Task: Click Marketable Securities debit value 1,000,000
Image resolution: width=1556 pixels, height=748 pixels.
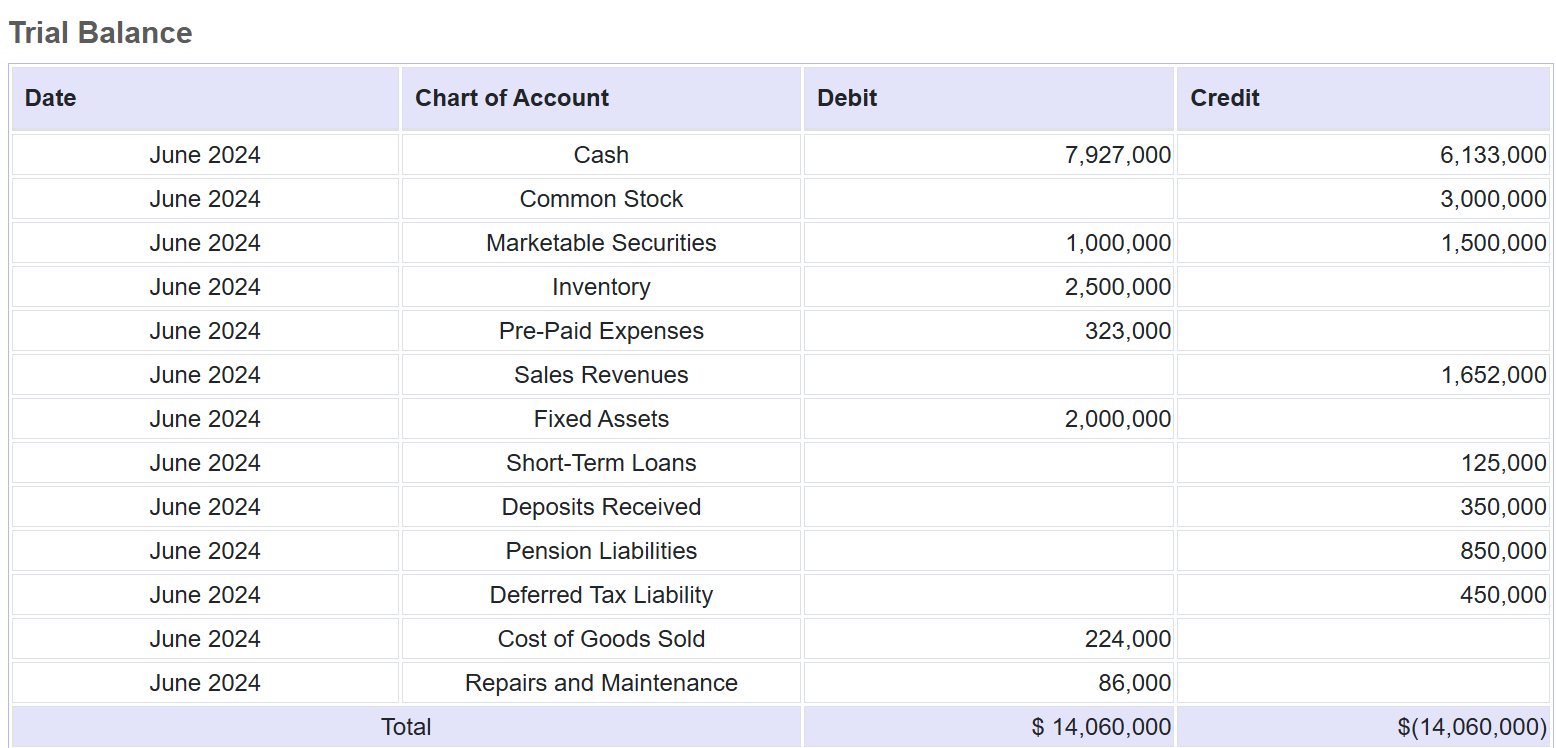Action: click(1118, 243)
